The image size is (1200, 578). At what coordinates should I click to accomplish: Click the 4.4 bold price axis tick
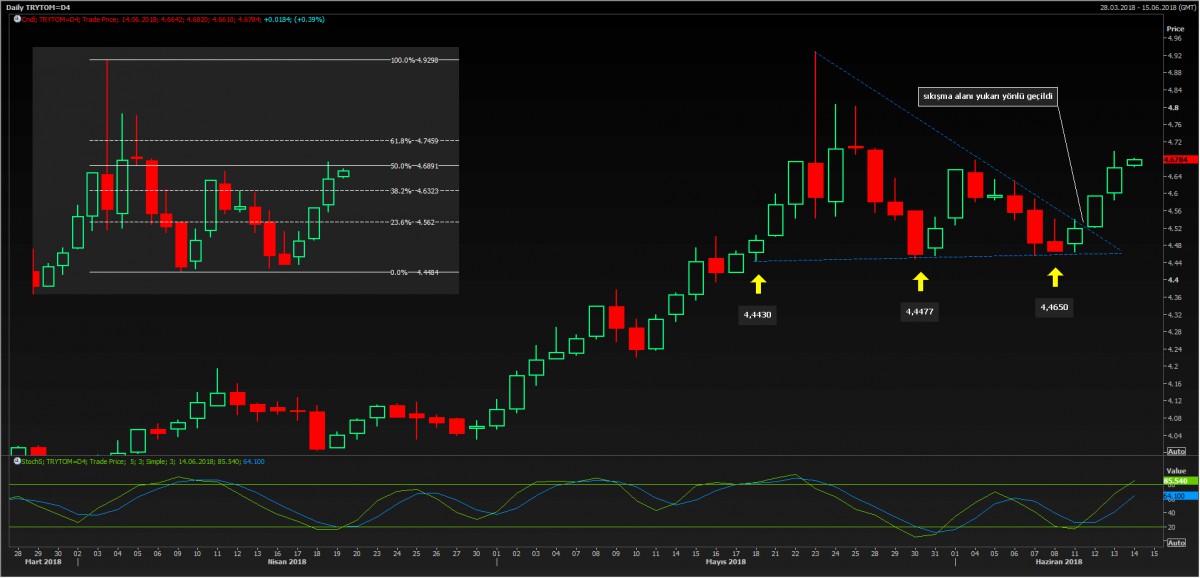point(1171,280)
